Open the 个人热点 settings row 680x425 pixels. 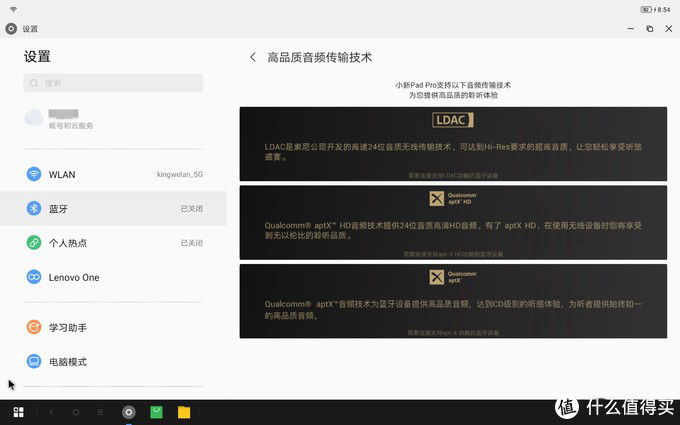(x=113, y=242)
